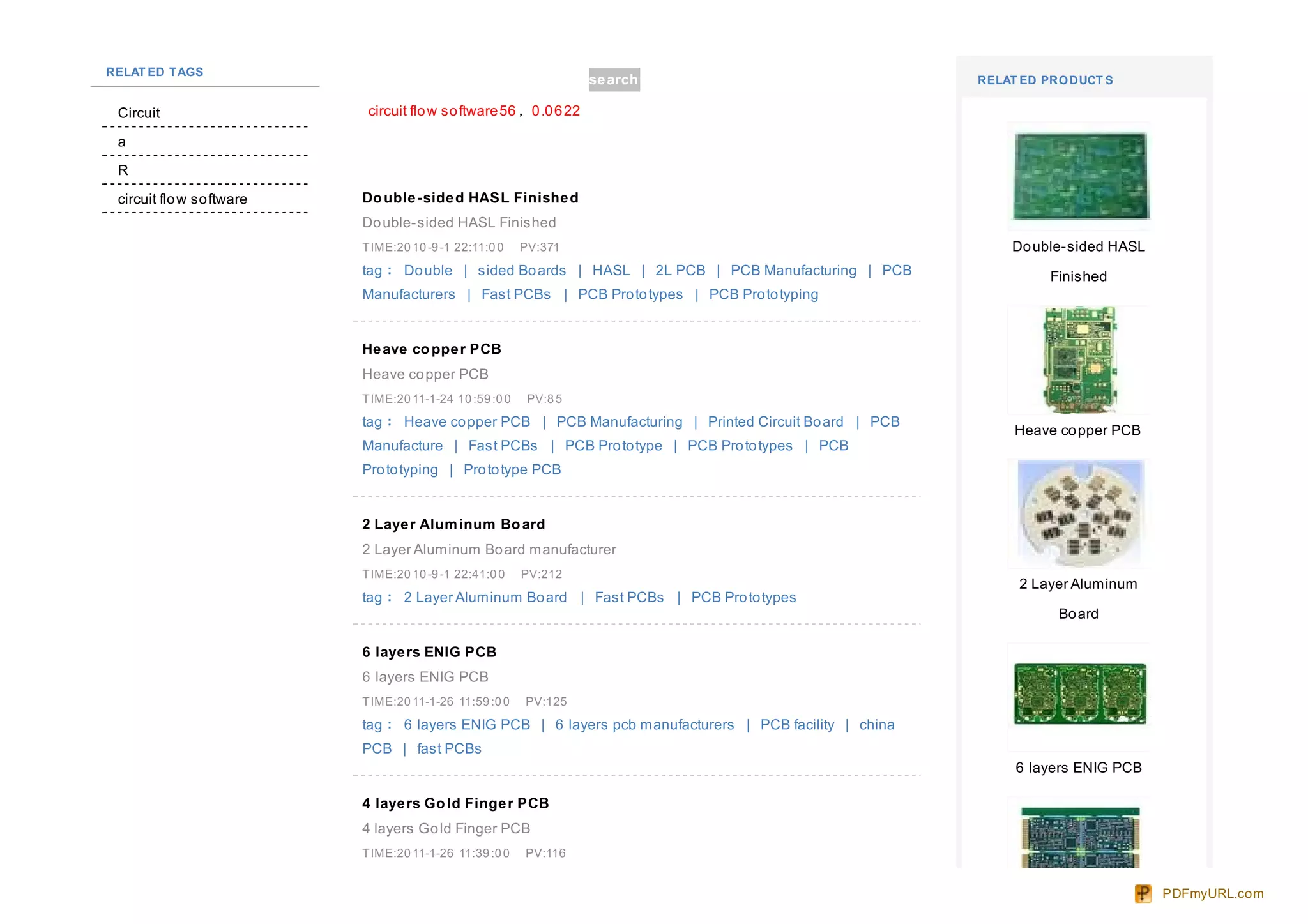The image size is (1308, 924).
Task: Click the 2 Layer Aluminum Board heading
Action: (x=453, y=524)
